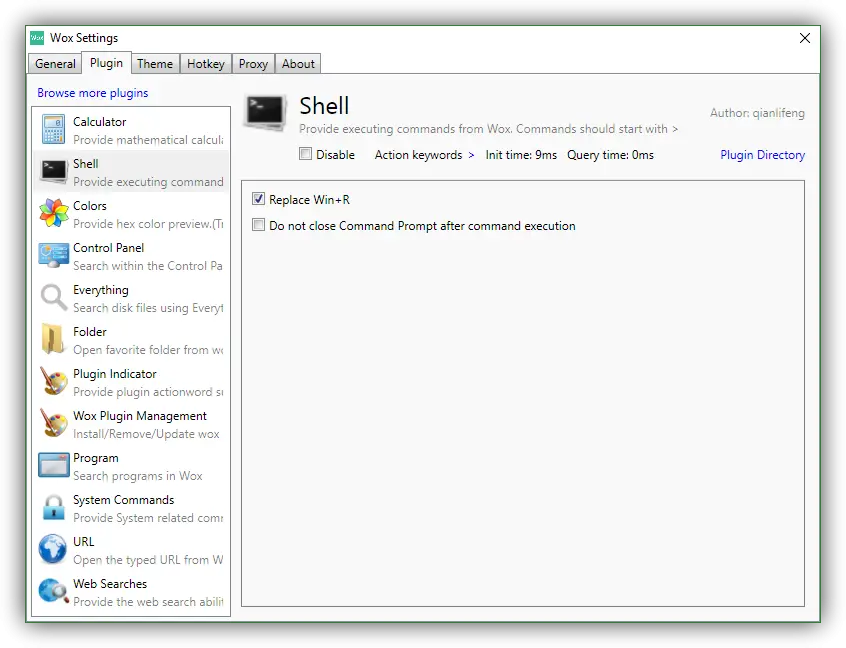Click the Folder plugin icon
Image resolution: width=846 pixels, height=648 pixels.
pyautogui.click(x=53, y=339)
